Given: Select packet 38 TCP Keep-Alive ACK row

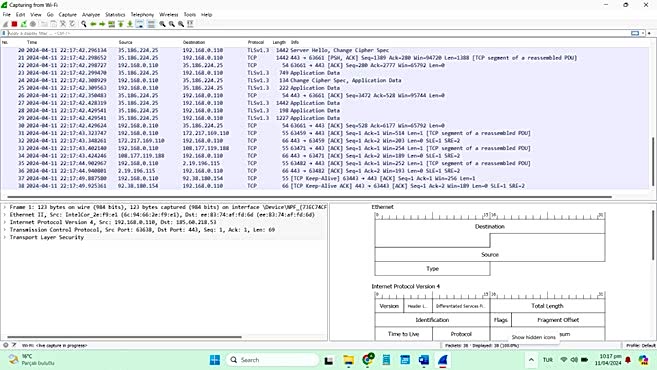Looking at the screenshot, I should coord(325,186).
